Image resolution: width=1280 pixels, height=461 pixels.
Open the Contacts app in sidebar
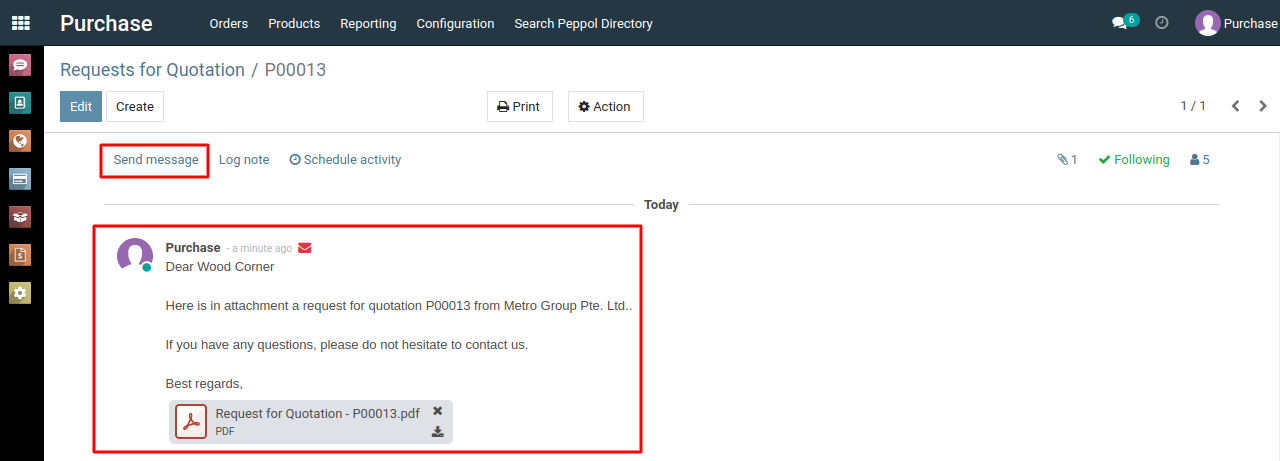coord(20,103)
